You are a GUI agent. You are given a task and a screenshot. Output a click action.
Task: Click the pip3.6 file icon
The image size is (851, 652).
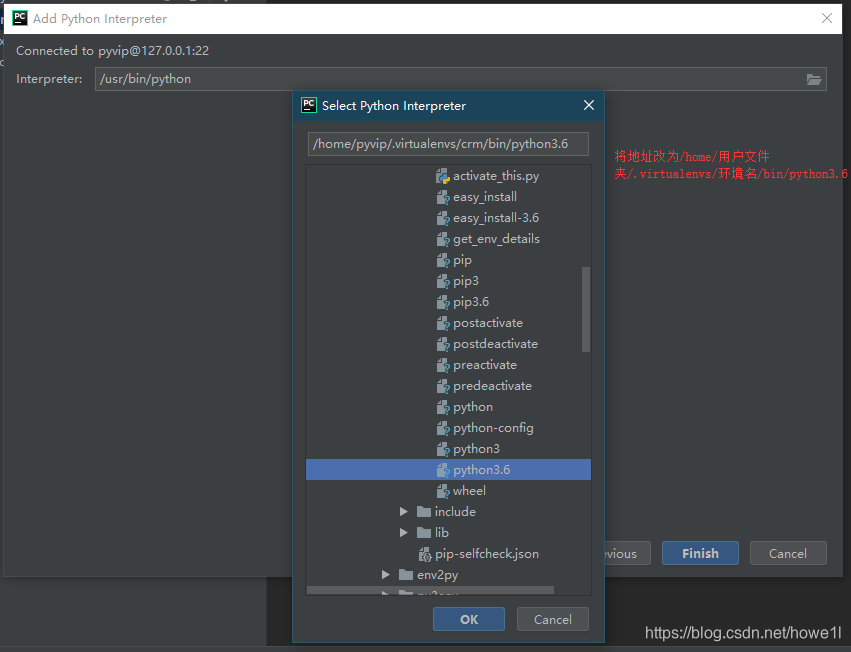(443, 302)
